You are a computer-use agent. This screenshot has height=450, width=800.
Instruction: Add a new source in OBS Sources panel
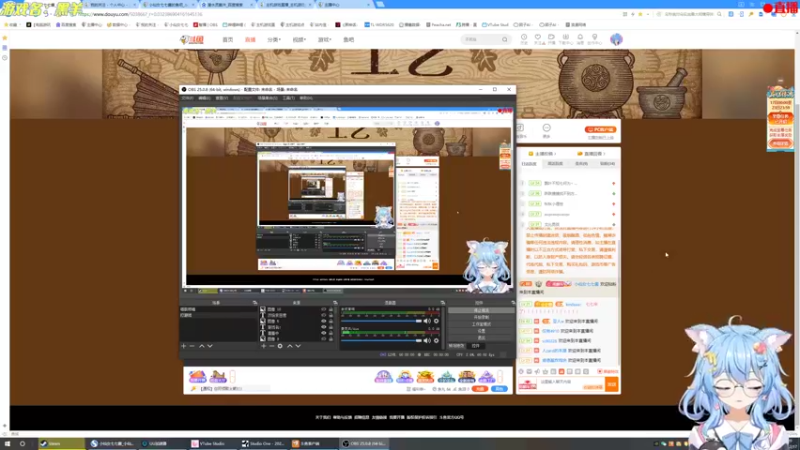coord(263,346)
